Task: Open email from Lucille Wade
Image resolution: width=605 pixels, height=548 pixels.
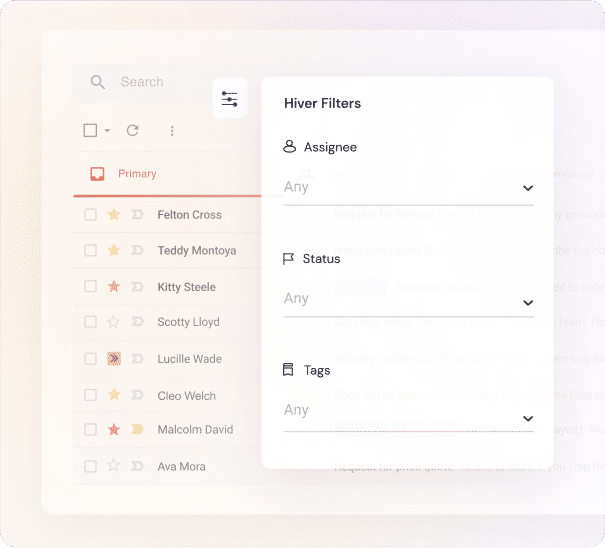Action: [x=189, y=359]
